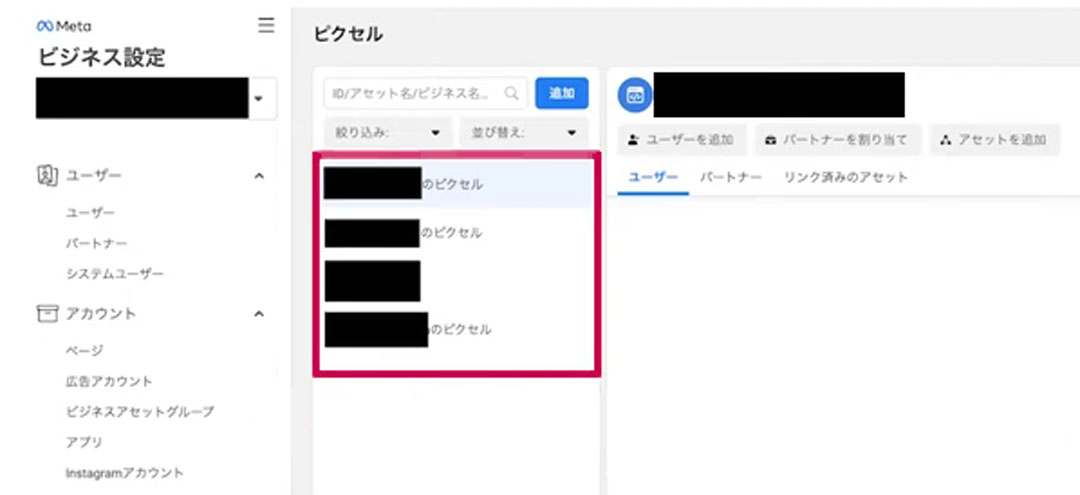Open 広告アカウント in the sidebar
The width and height of the screenshot is (1080, 495).
(109, 381)
